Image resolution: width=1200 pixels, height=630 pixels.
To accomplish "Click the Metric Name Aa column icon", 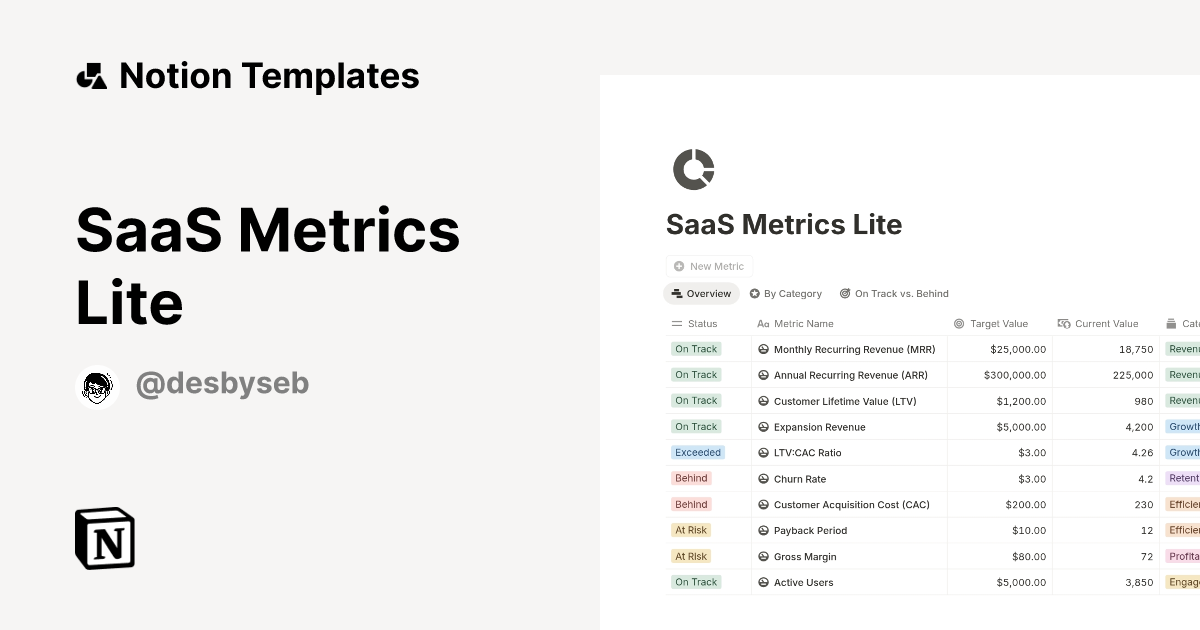I will (x=765, y=323).
